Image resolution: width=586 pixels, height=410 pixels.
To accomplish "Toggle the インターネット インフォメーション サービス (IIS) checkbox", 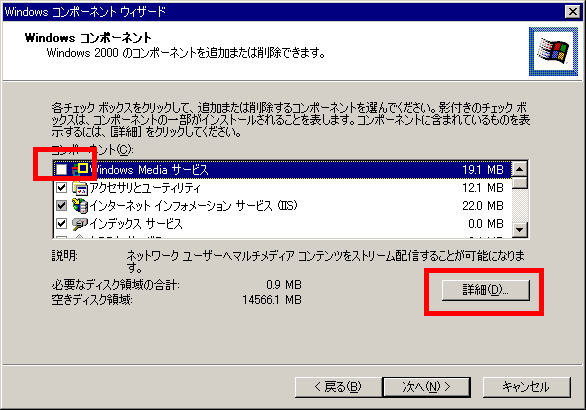I will tap(61, 206).
